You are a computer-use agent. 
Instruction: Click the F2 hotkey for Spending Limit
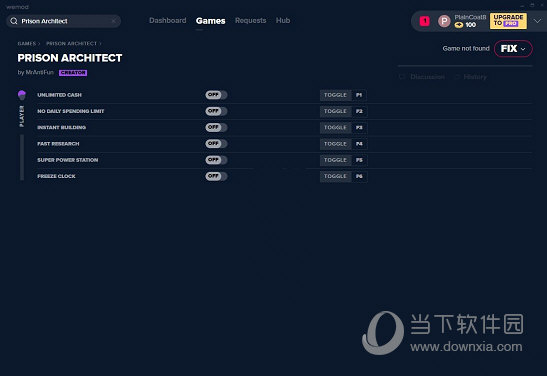(x=359, y=111)
